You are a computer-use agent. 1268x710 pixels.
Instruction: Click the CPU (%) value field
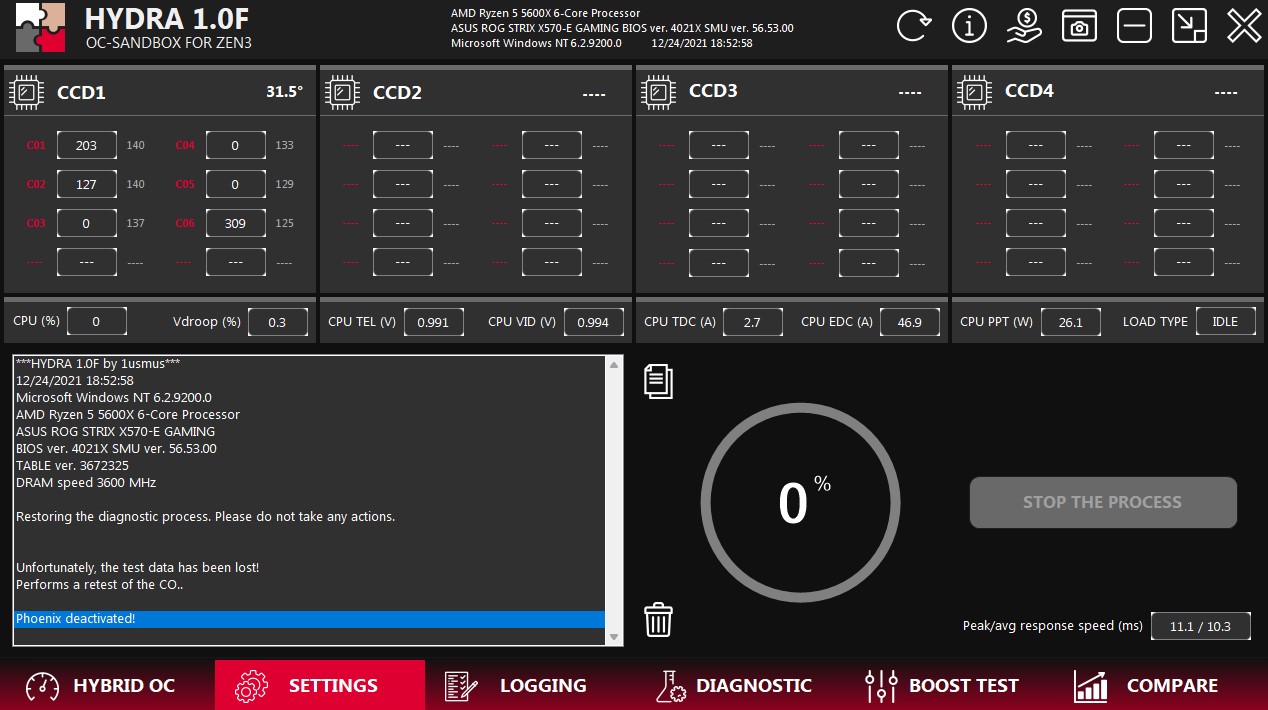pos(96,321)
